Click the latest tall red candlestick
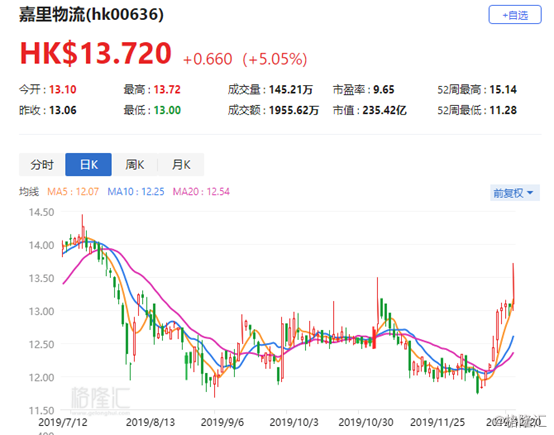Viewport: 554px width, 435px height. 513,286
